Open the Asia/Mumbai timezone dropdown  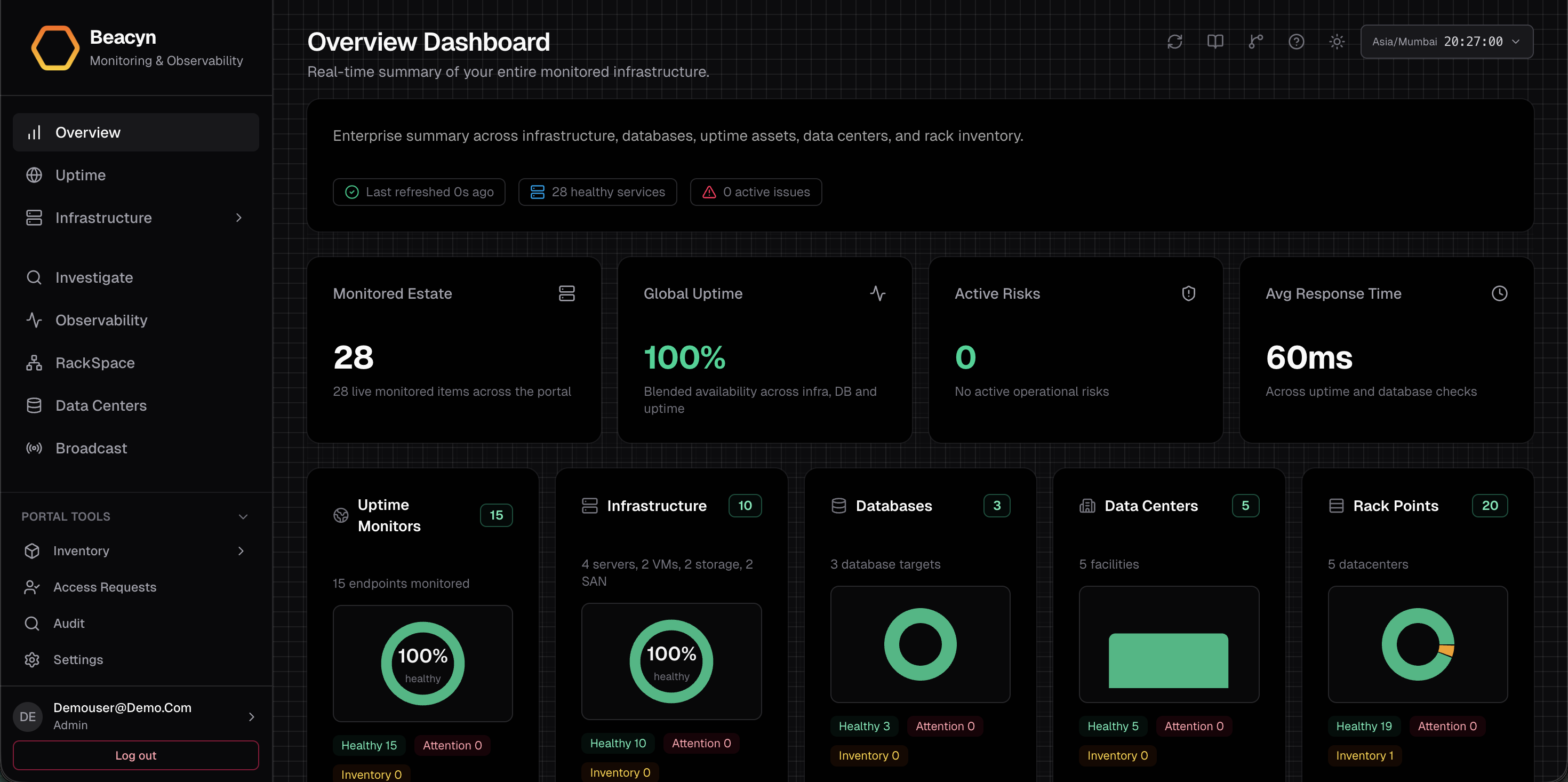1446,42
